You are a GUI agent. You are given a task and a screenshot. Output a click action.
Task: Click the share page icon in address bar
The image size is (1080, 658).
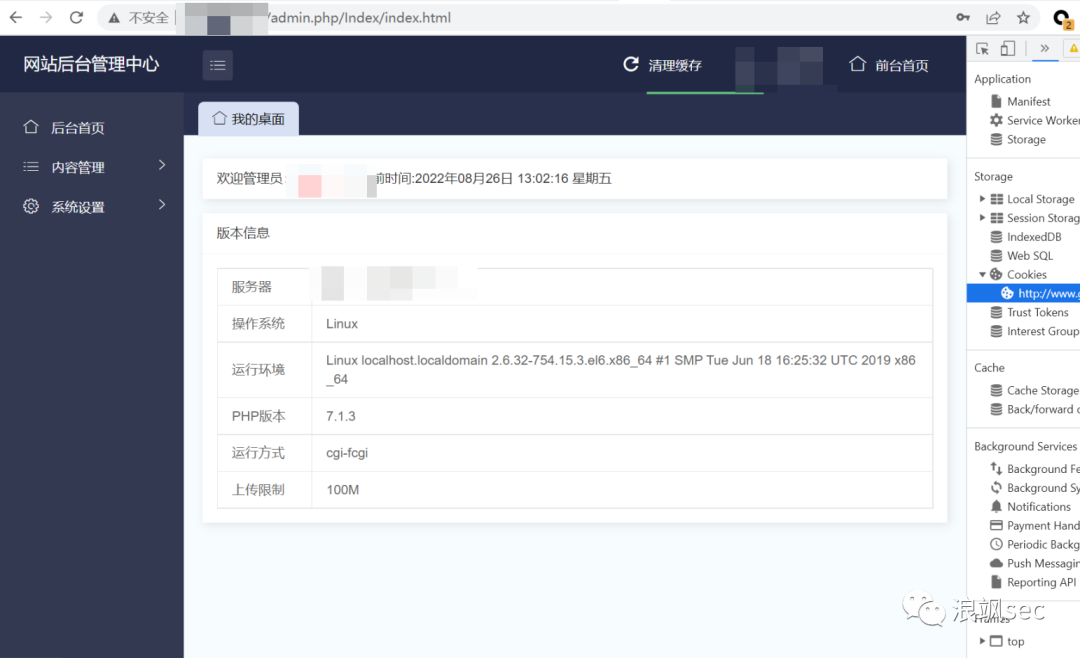point(993,17)
